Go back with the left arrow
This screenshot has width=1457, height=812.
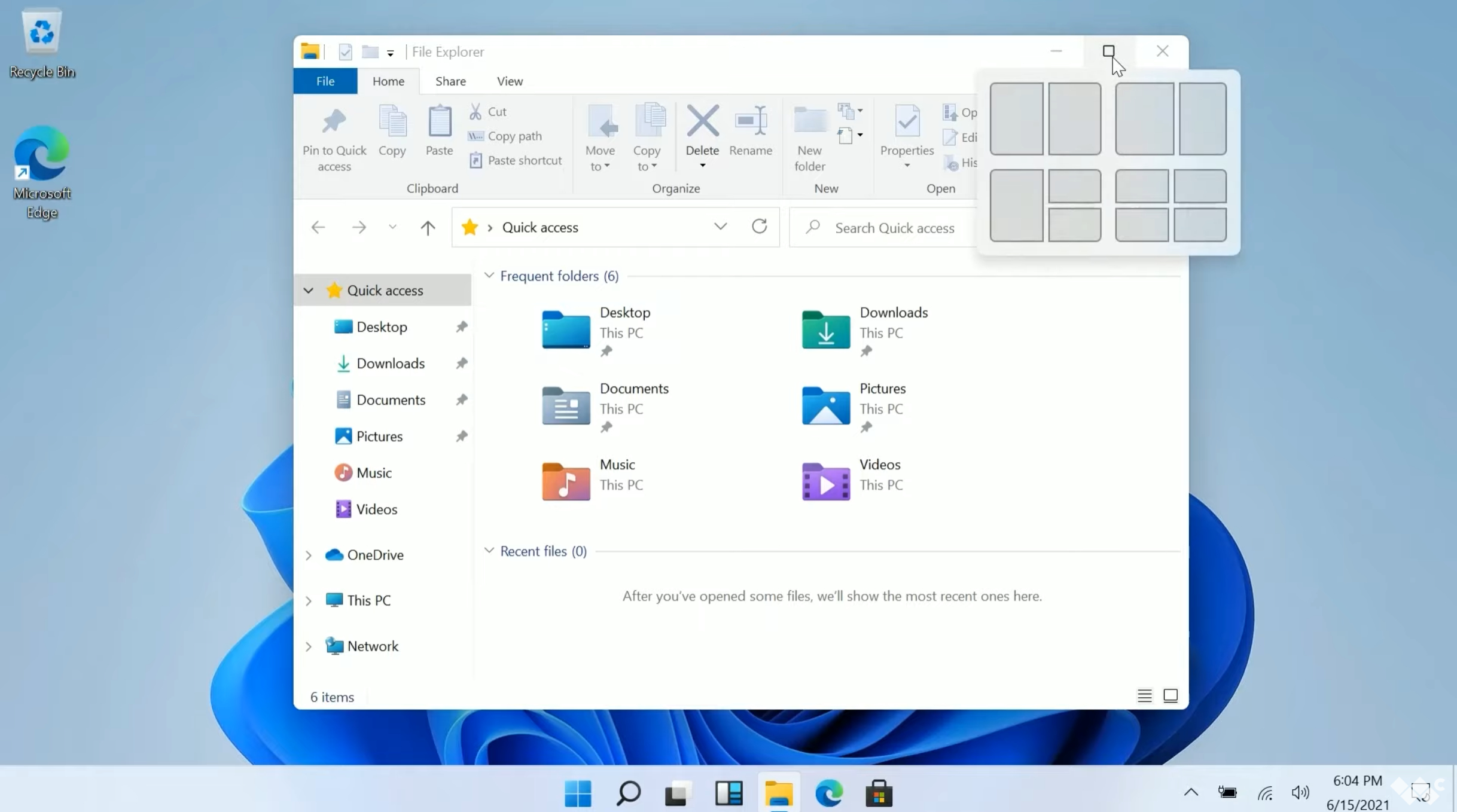(x=318, y=227)
